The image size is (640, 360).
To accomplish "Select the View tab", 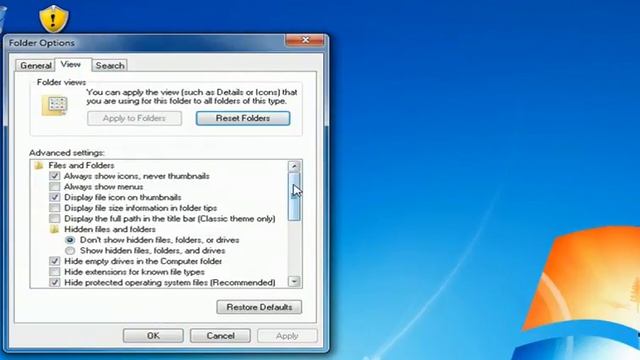I will pyautogui.click(x=73, y=64).
